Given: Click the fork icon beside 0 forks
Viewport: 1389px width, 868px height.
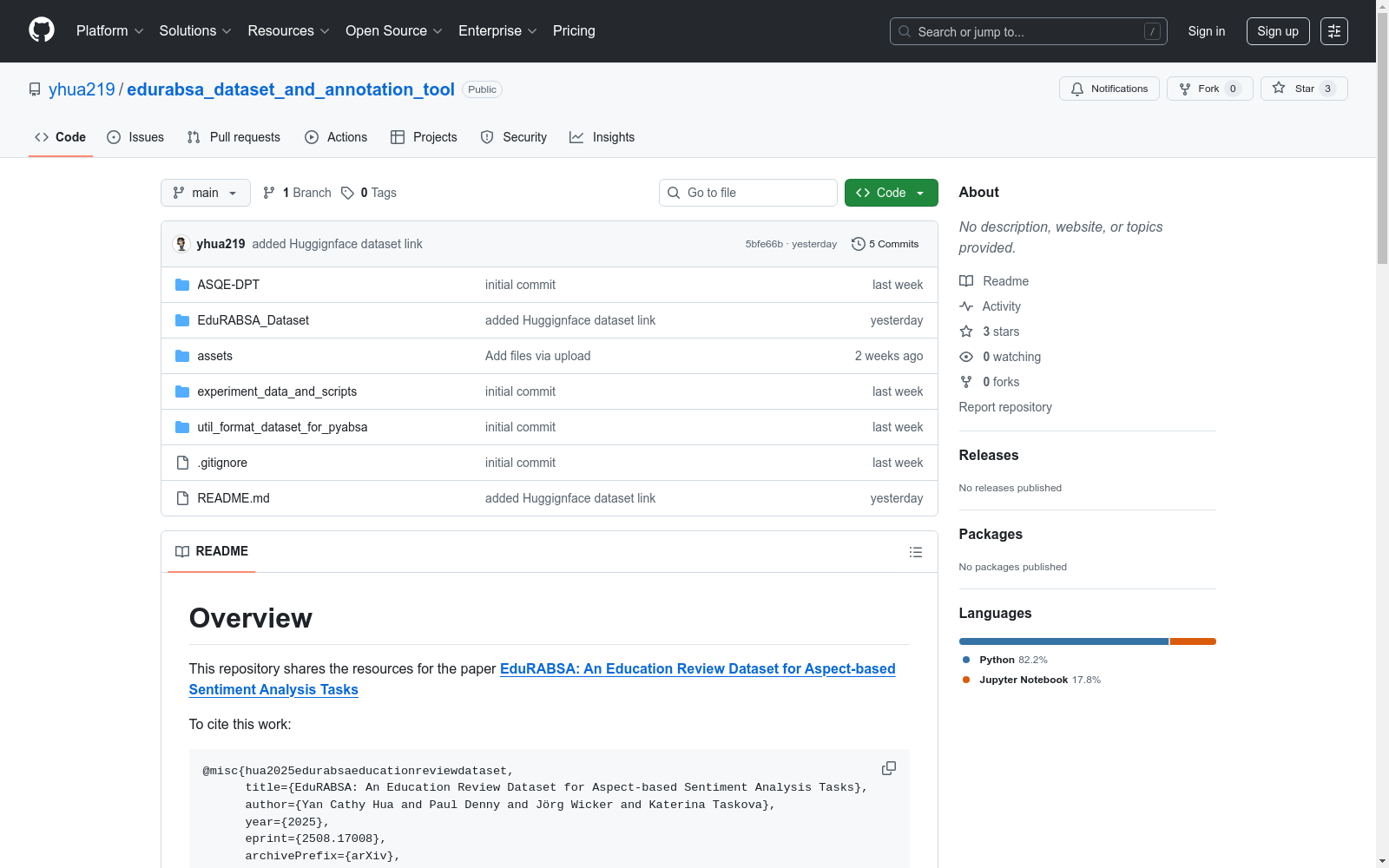Looking at the screenshot, I should pos(966,382).
